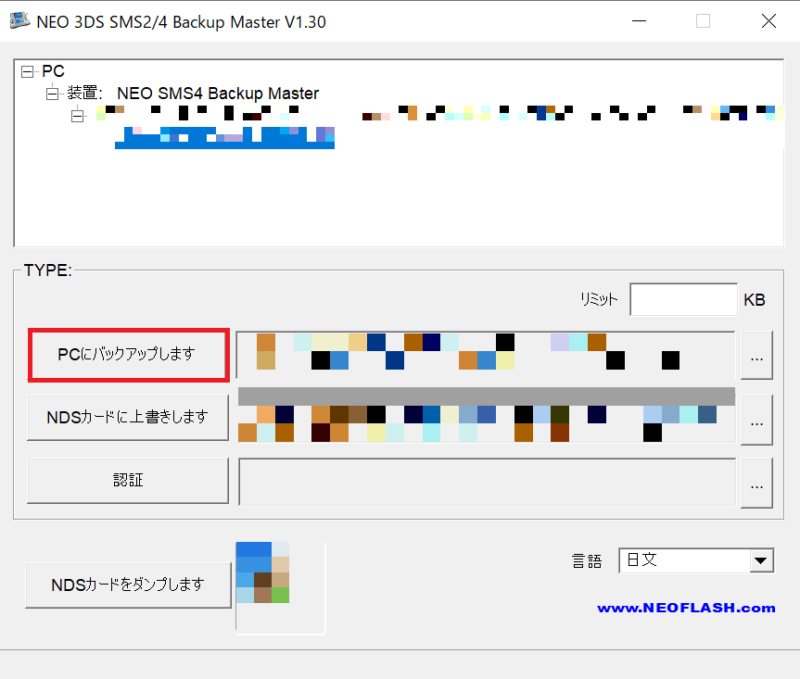Select 日文 in the language combo box
Image resolution: width=800 pixels, height=679 pixels.
pyautogui.click(x=690, y=560)
